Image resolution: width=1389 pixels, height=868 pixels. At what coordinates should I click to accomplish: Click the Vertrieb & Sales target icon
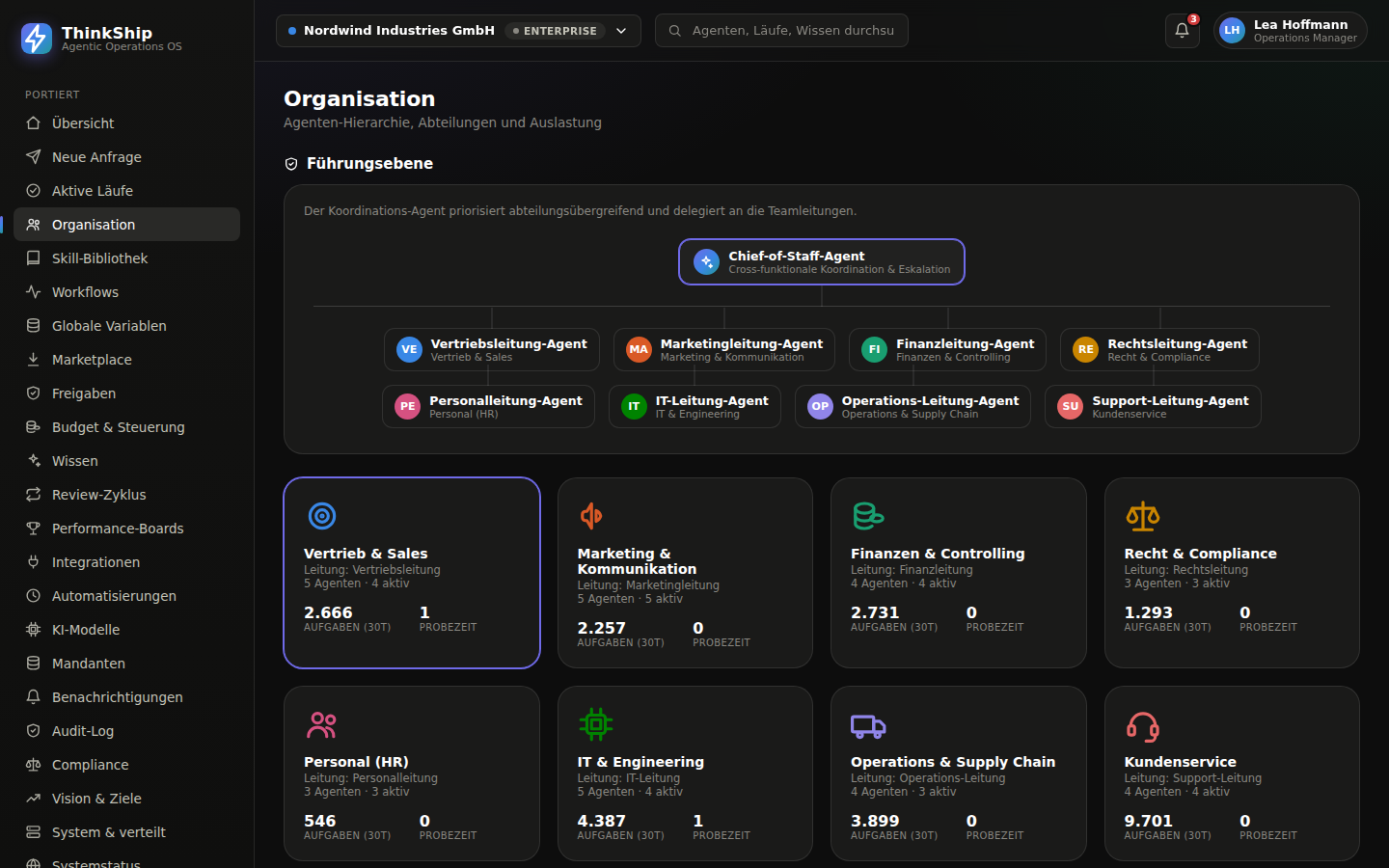[322, 516]
